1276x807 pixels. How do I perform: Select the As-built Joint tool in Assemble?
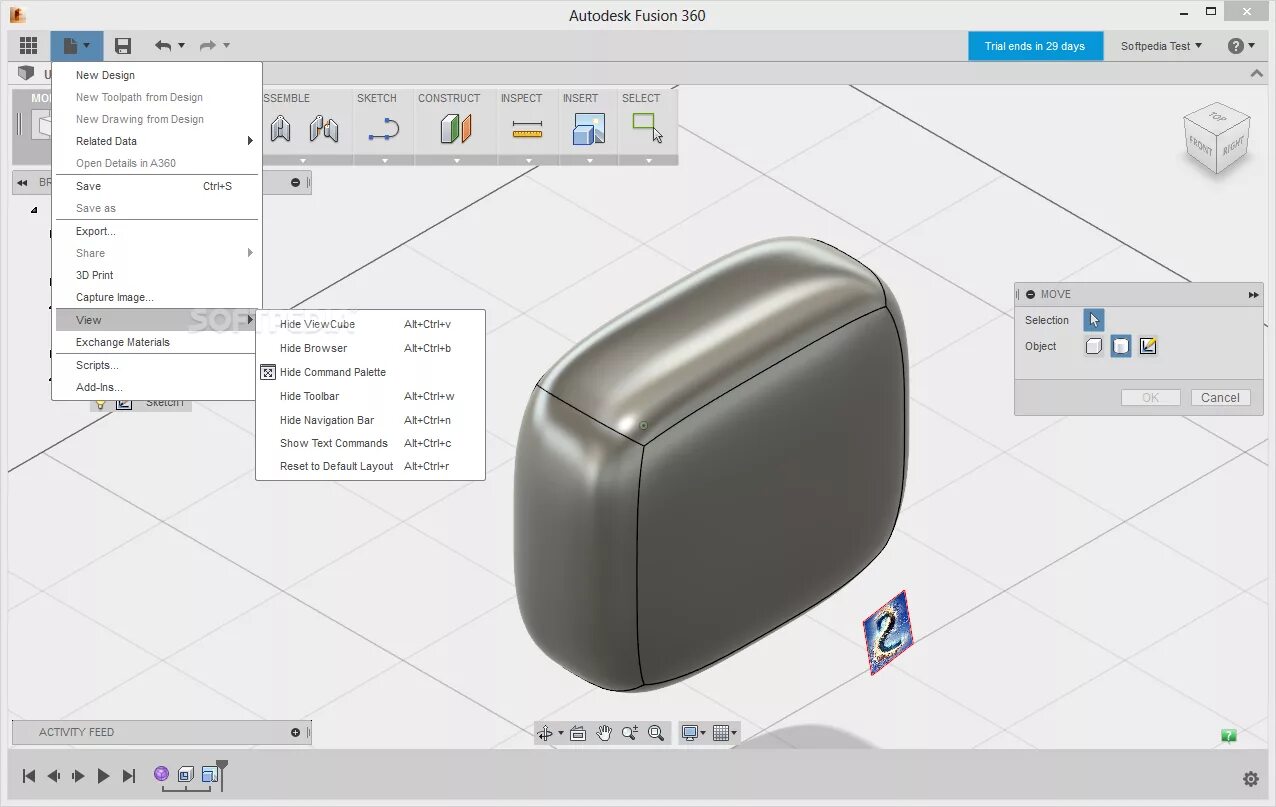(323, 129)
